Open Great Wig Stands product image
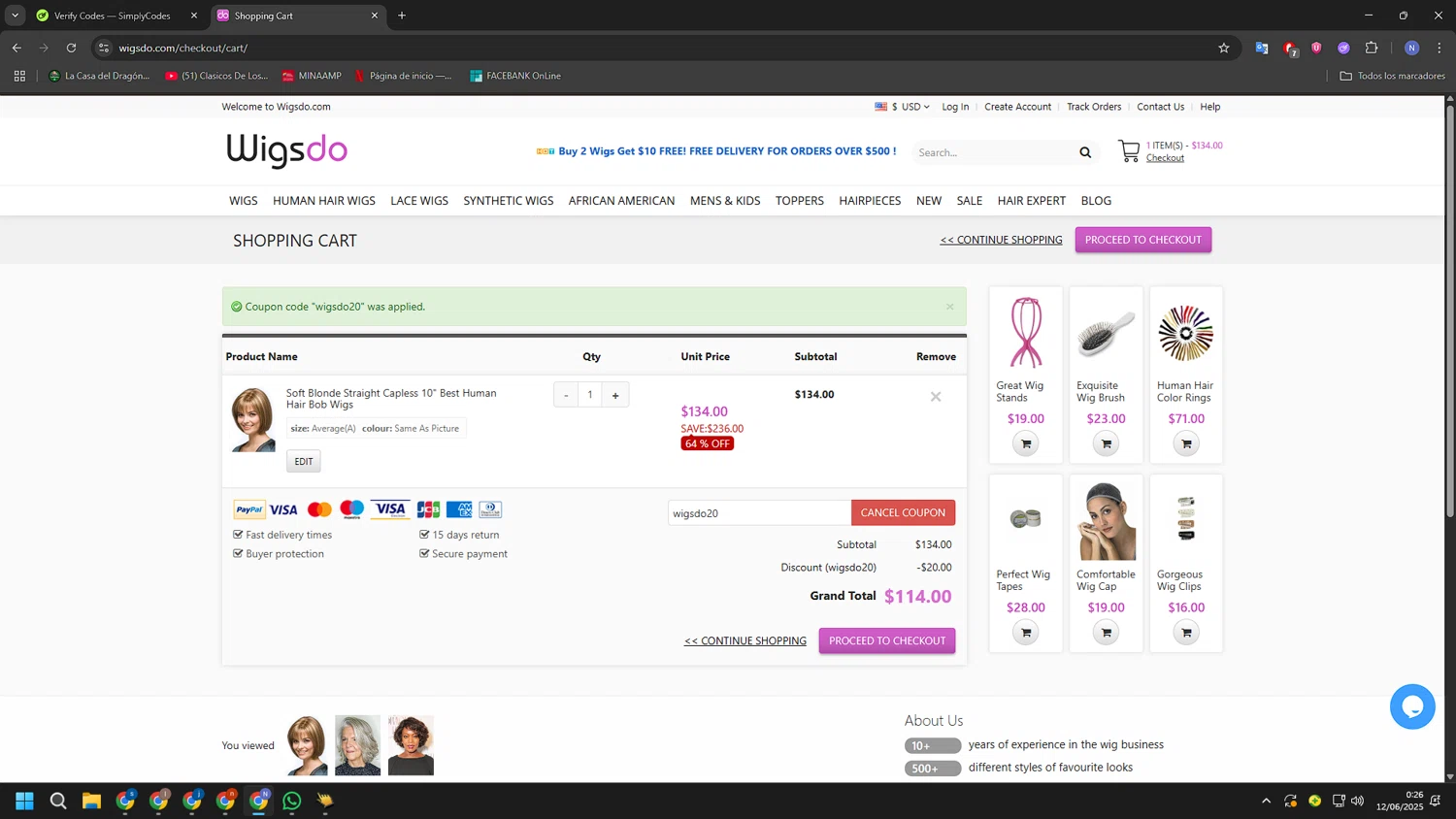 point(1025,333)
